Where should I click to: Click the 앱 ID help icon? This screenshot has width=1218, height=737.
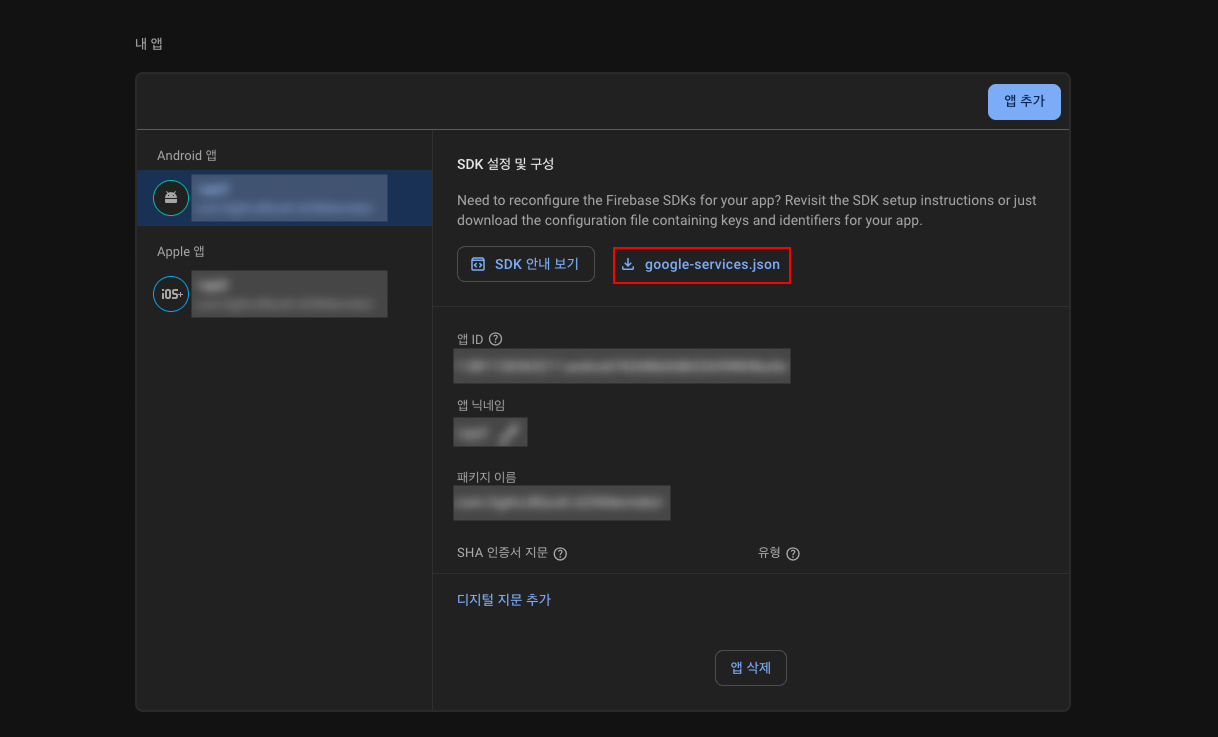[x=495, y=339]
